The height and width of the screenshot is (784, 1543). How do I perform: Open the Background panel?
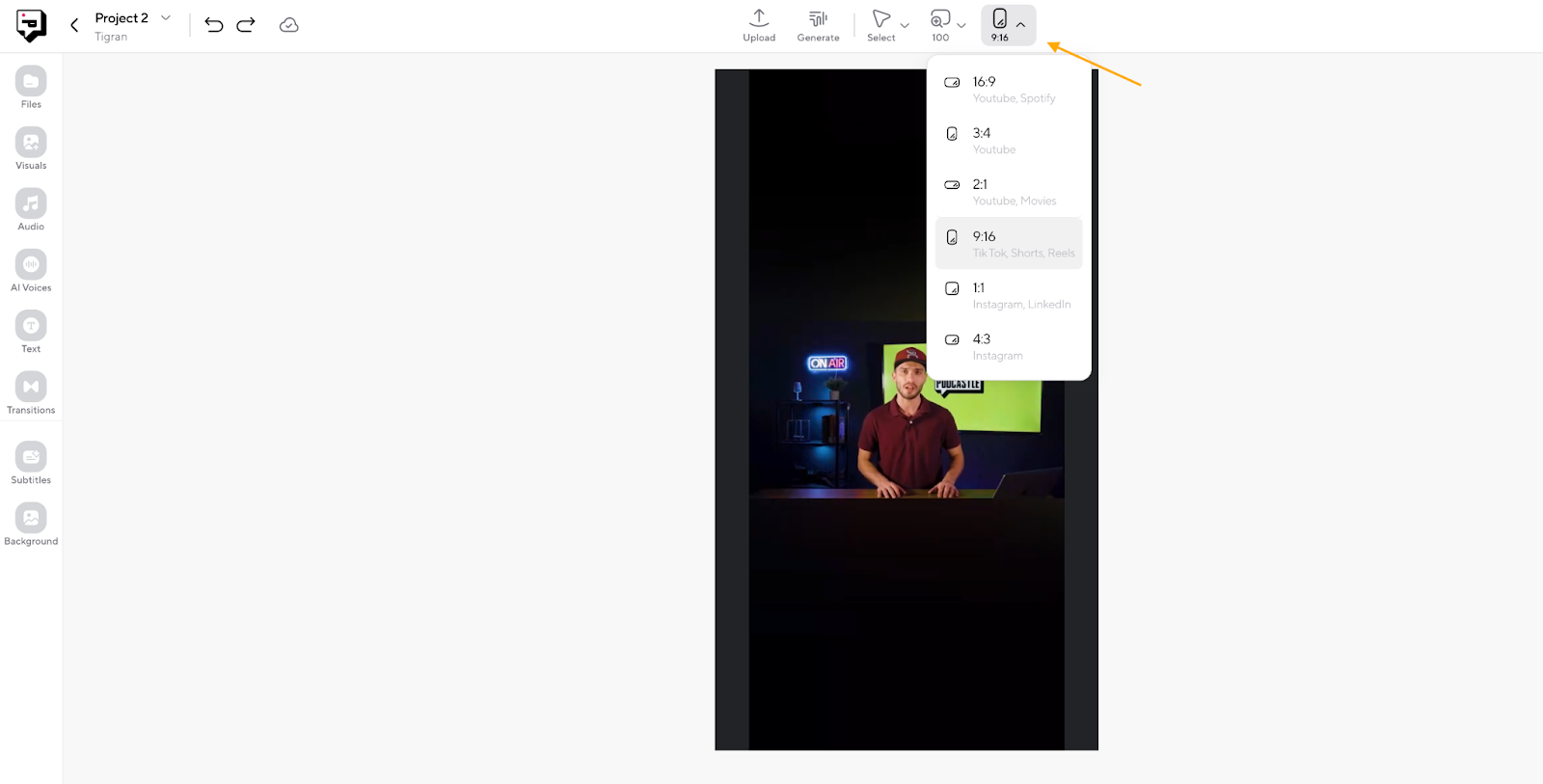click(31, 524)
